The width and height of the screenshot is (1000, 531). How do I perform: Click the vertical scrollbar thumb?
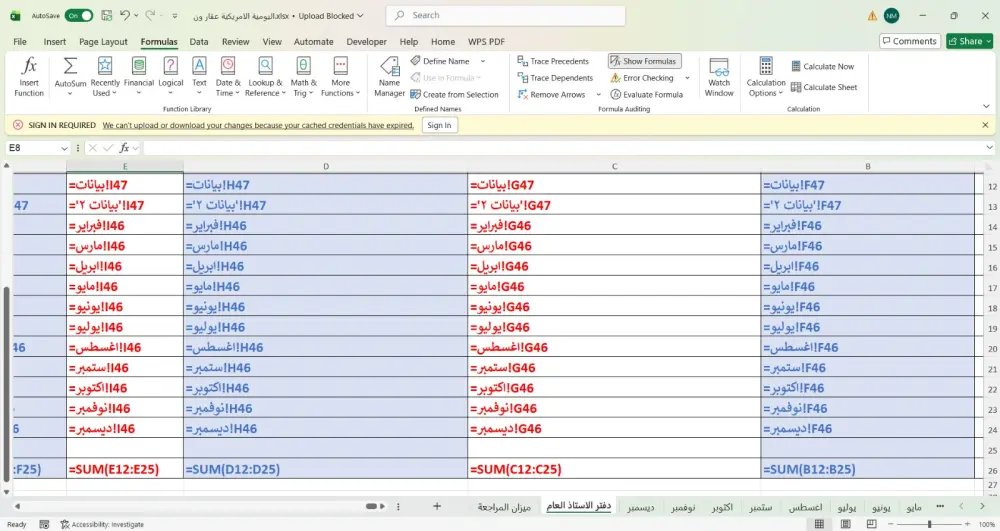click(x=6, y=384)
